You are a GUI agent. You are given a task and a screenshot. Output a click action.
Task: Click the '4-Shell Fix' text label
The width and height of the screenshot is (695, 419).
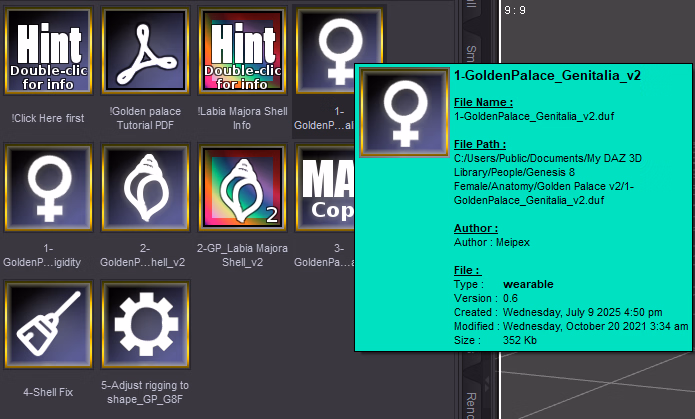click(48, 392)
